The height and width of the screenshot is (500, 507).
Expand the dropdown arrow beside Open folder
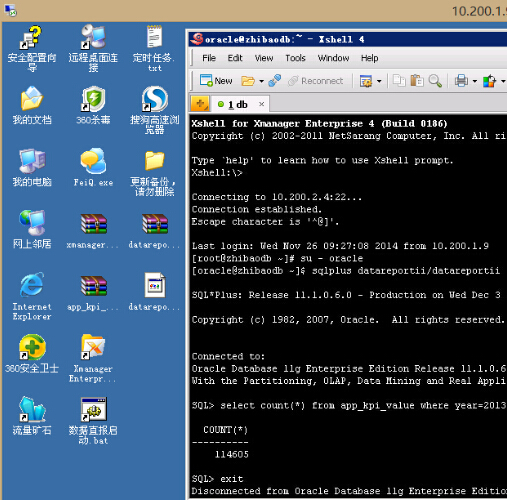click(x=262, y=81)
